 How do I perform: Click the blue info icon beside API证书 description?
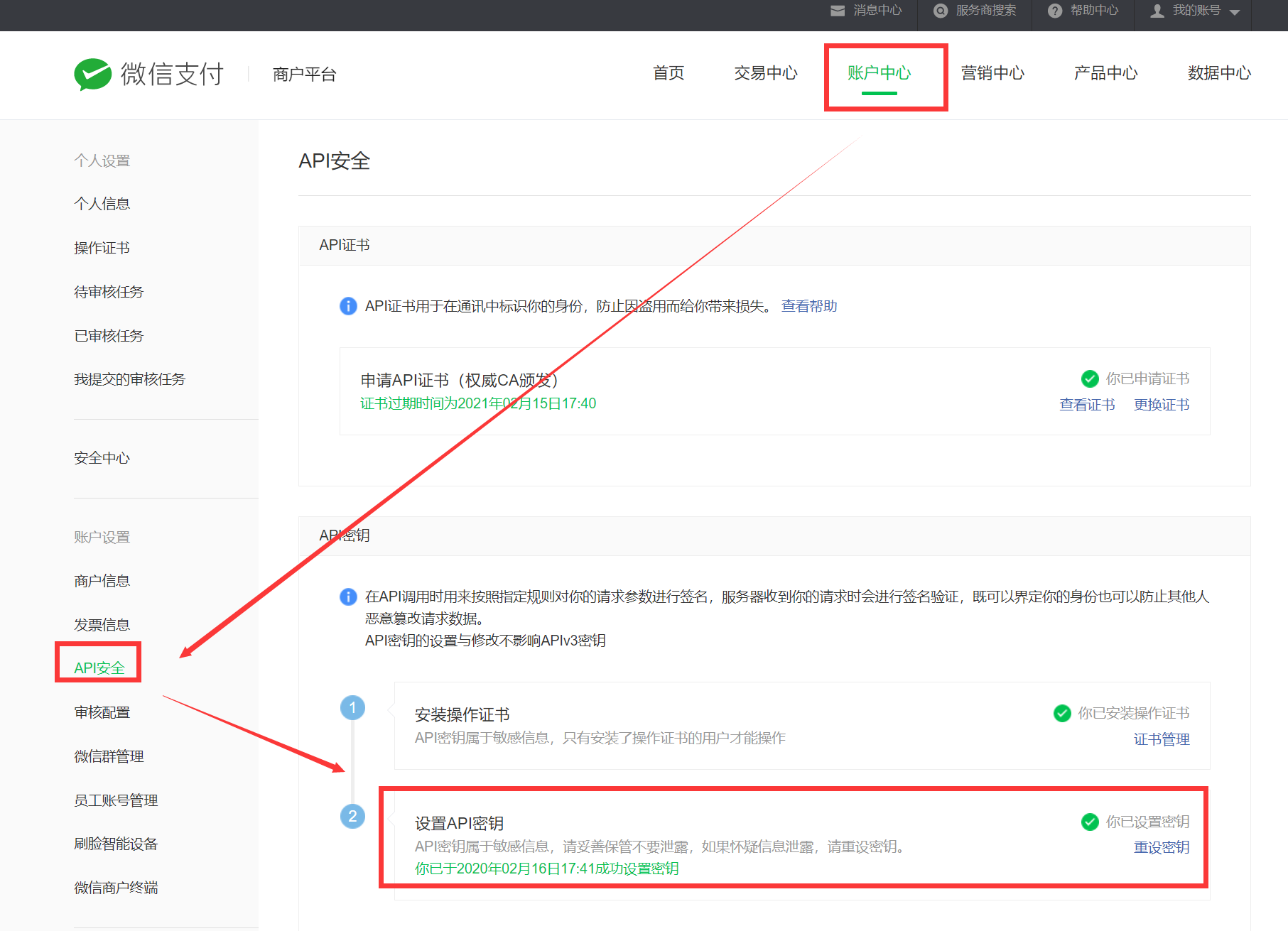click(x=348, y=306)
